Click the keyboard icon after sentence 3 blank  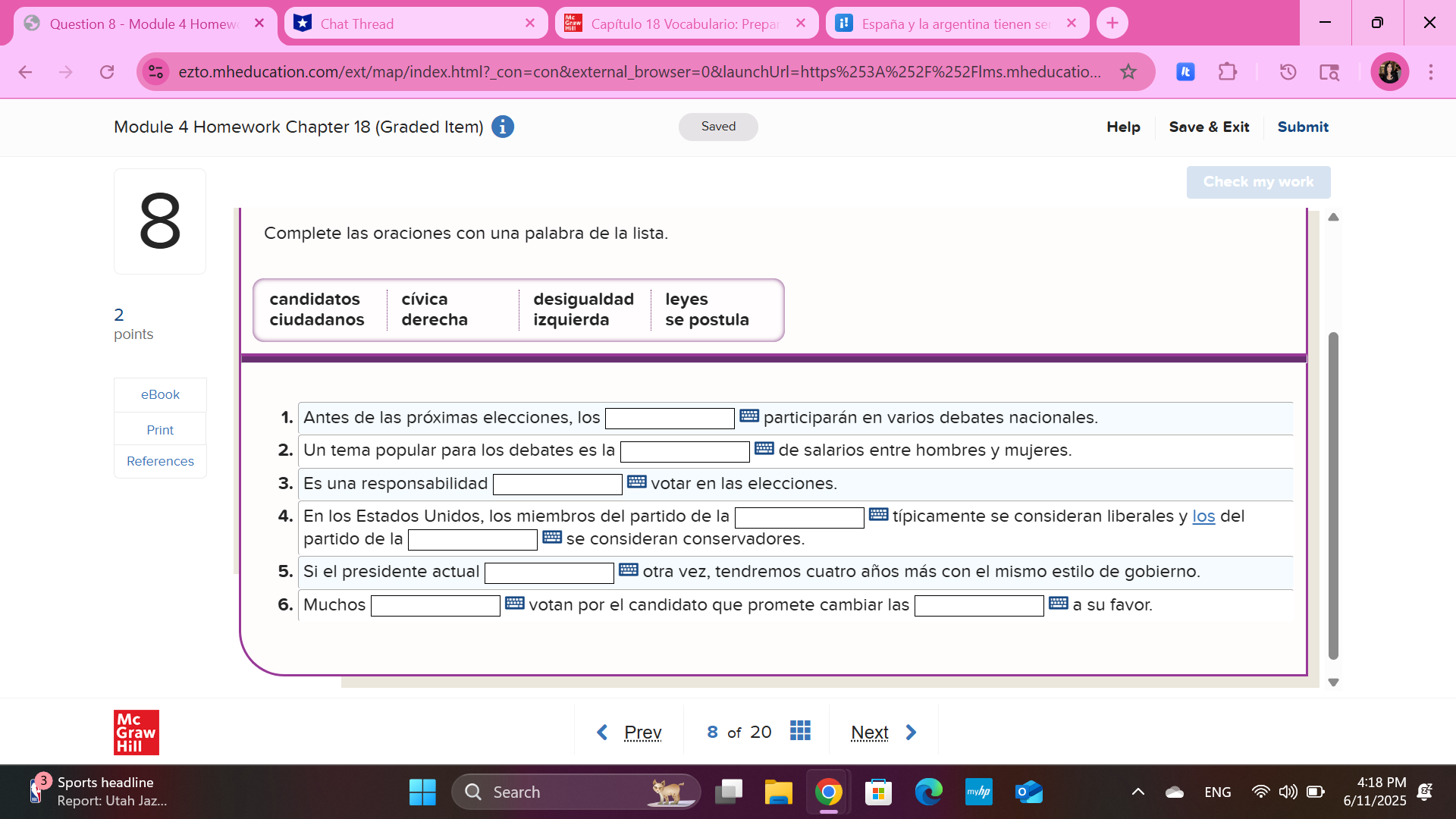point(636,482)
